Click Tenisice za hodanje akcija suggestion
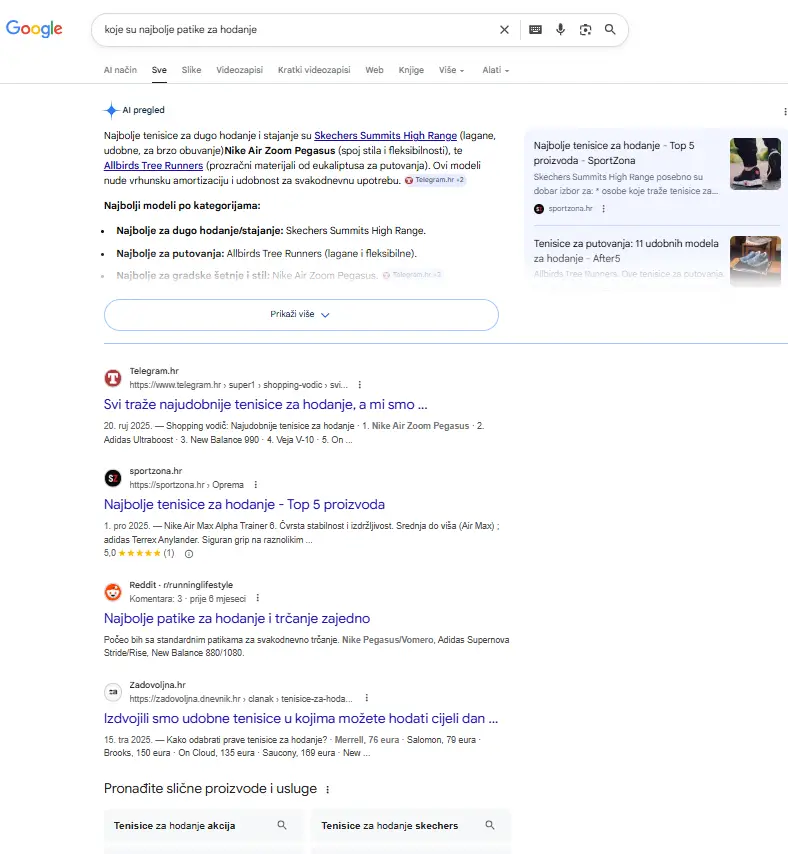The height and width of the screenshot is (854, 788). pos(203,826)
